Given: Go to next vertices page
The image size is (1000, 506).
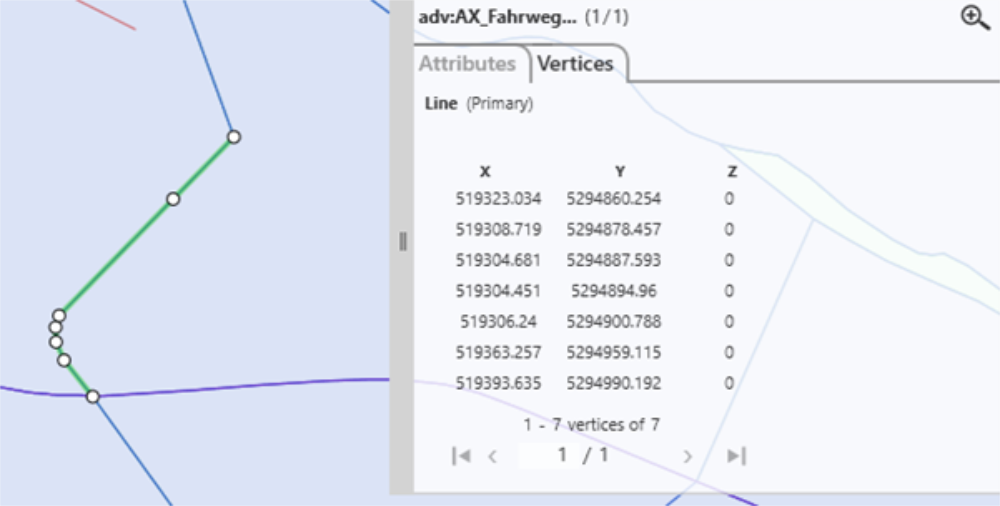Looking at the screenshot, I should [x=688, y=456].
